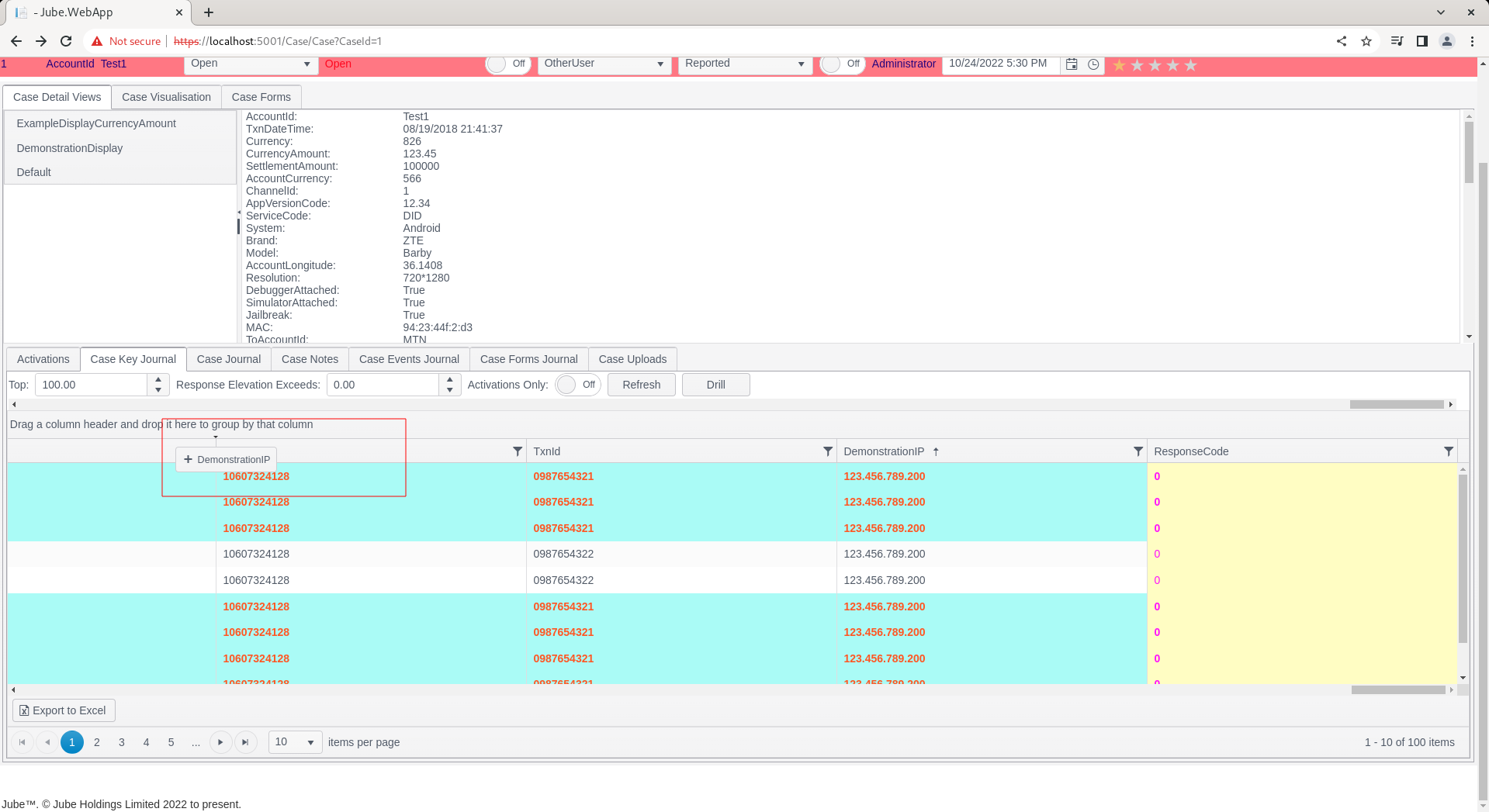Go to the first page of grid
This screenshot has height=812, width=1489.
click(x=23, y=742)
